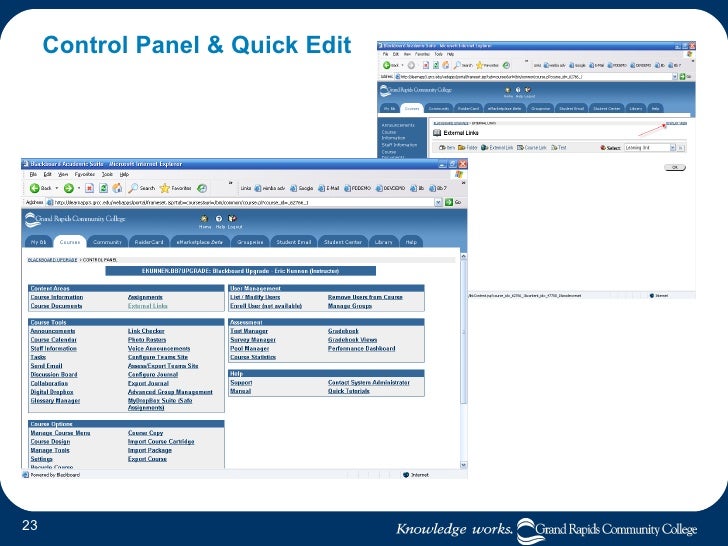Click scroll down arrow in front window

[x=463, y=465]
